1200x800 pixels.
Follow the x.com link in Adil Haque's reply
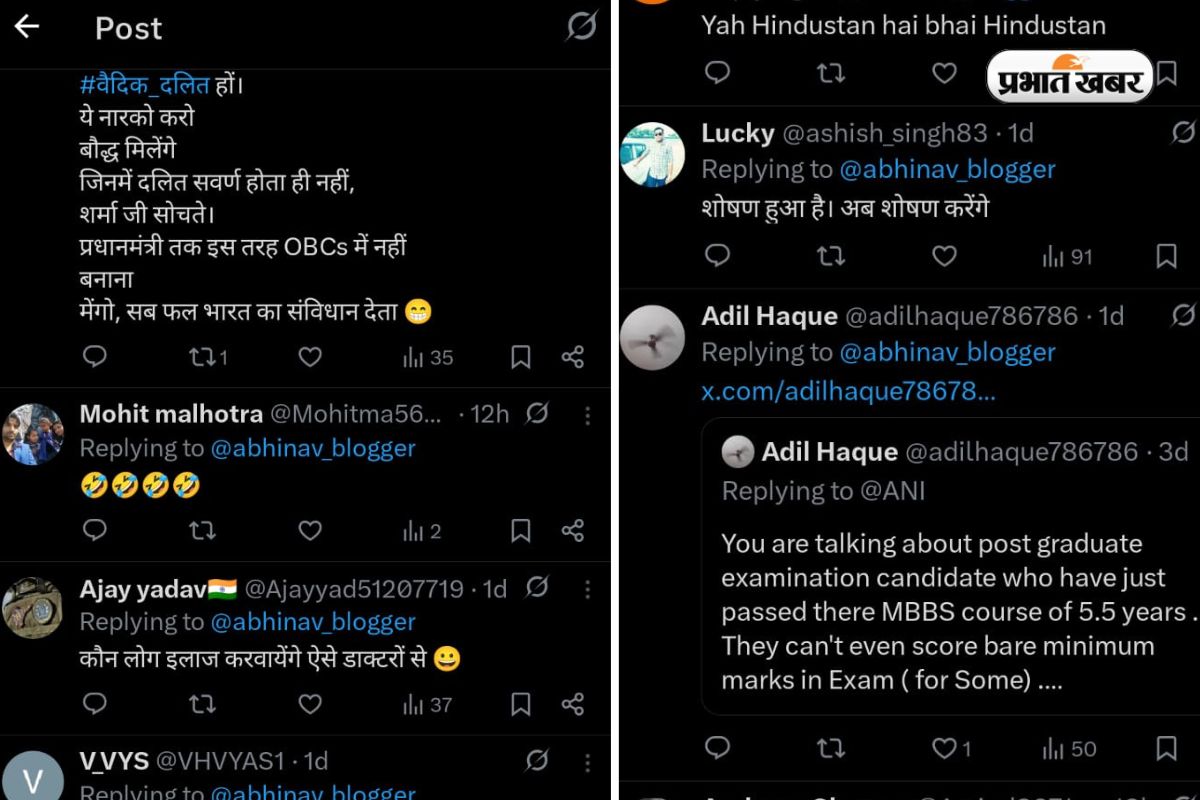[x=848, y=391]
